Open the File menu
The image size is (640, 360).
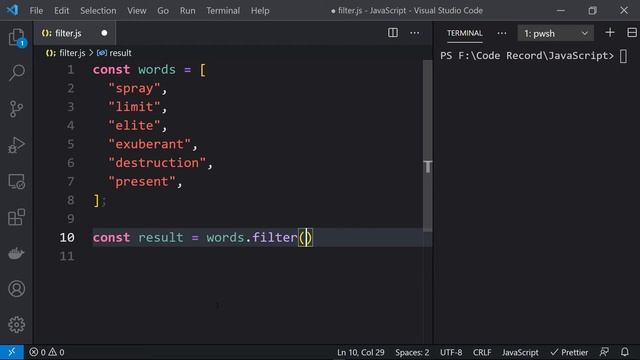(36, 11)
